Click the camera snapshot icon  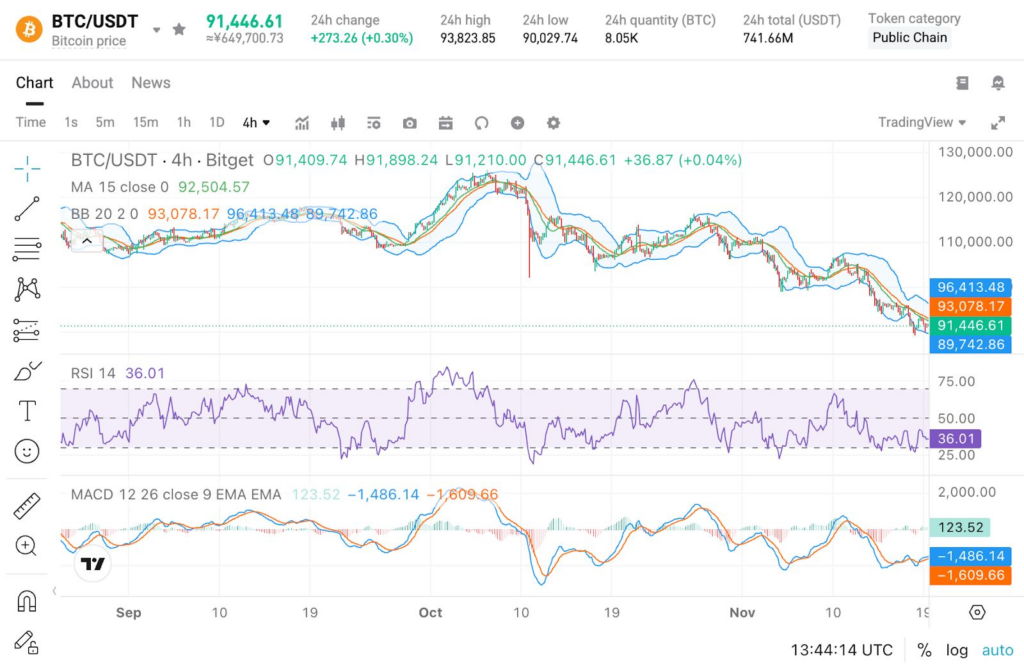pyautogui.click(x=410, y=123)
